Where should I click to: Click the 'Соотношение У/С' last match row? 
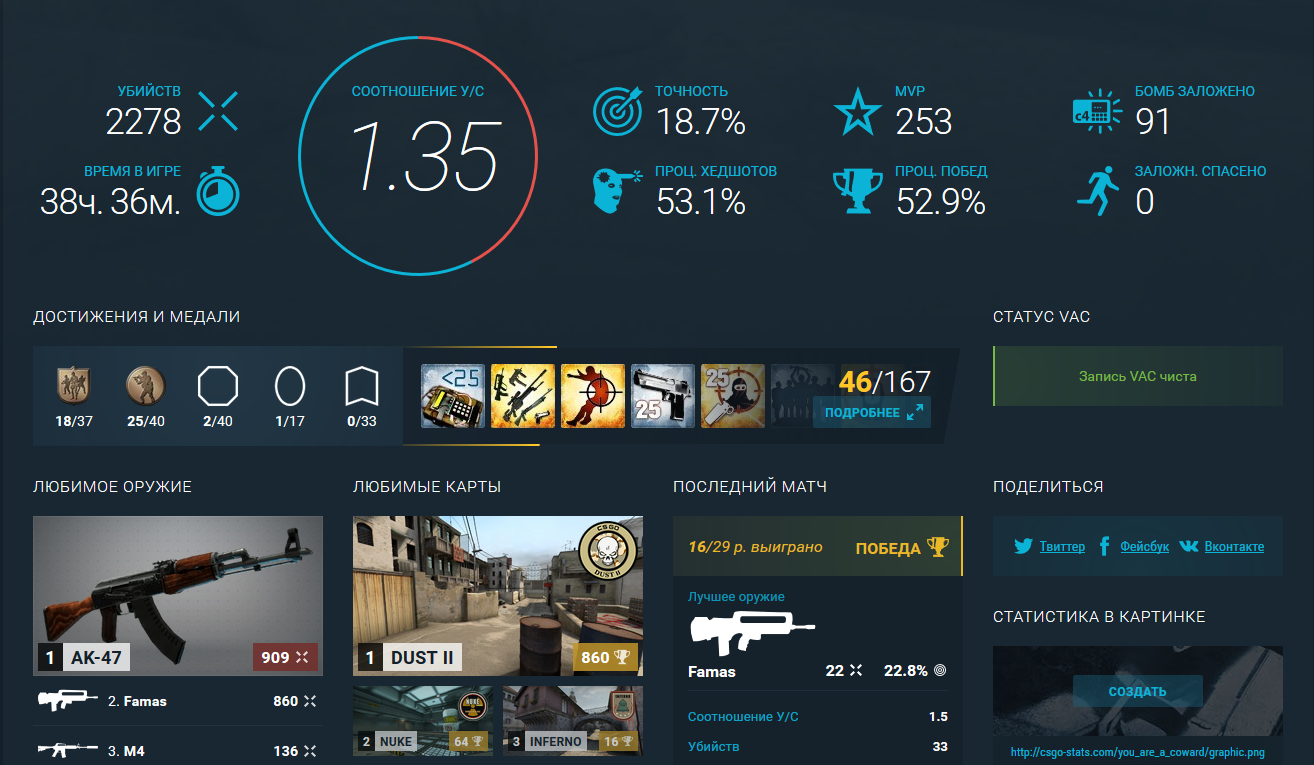click(818, 717)
